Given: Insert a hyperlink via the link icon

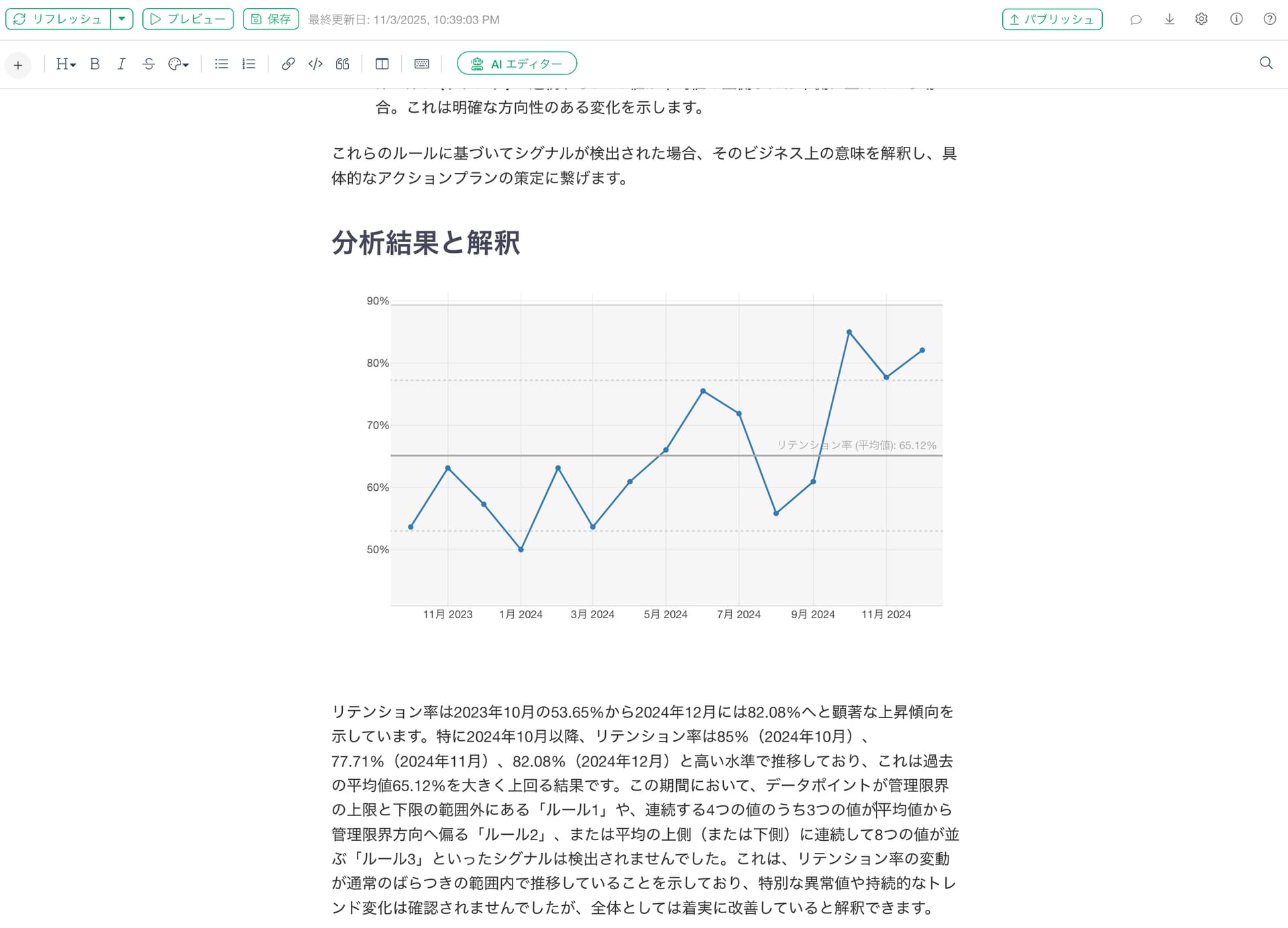Looking at the screenshot, I should 288,64.
